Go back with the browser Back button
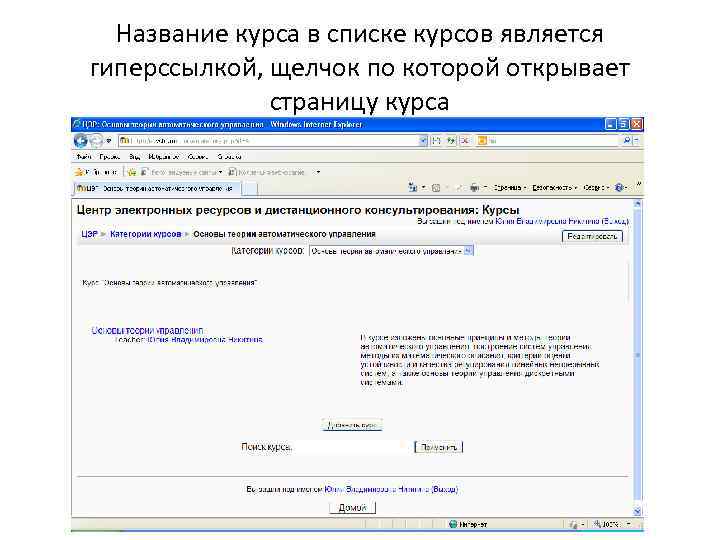This screenshot has width=720, height=540. point(81,141)
